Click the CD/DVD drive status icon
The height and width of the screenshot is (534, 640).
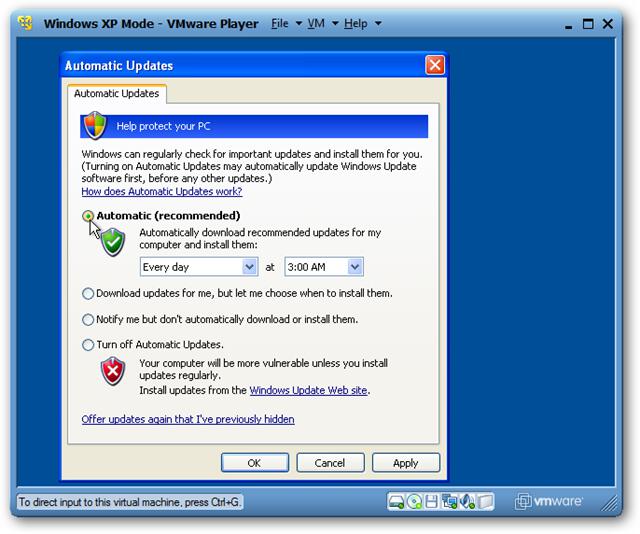[415, 502]
